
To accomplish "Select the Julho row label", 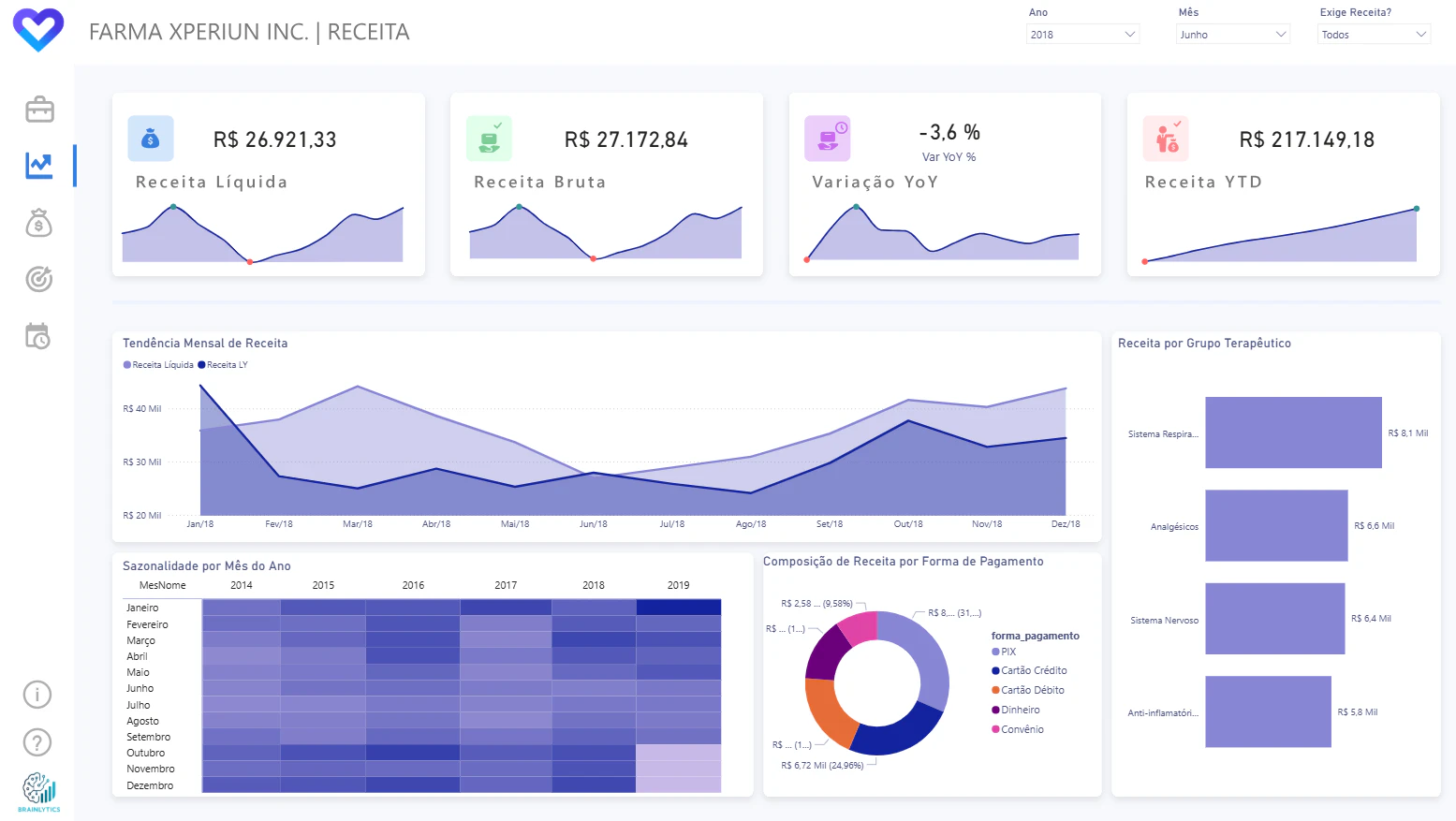I will [x=139, y=705].
